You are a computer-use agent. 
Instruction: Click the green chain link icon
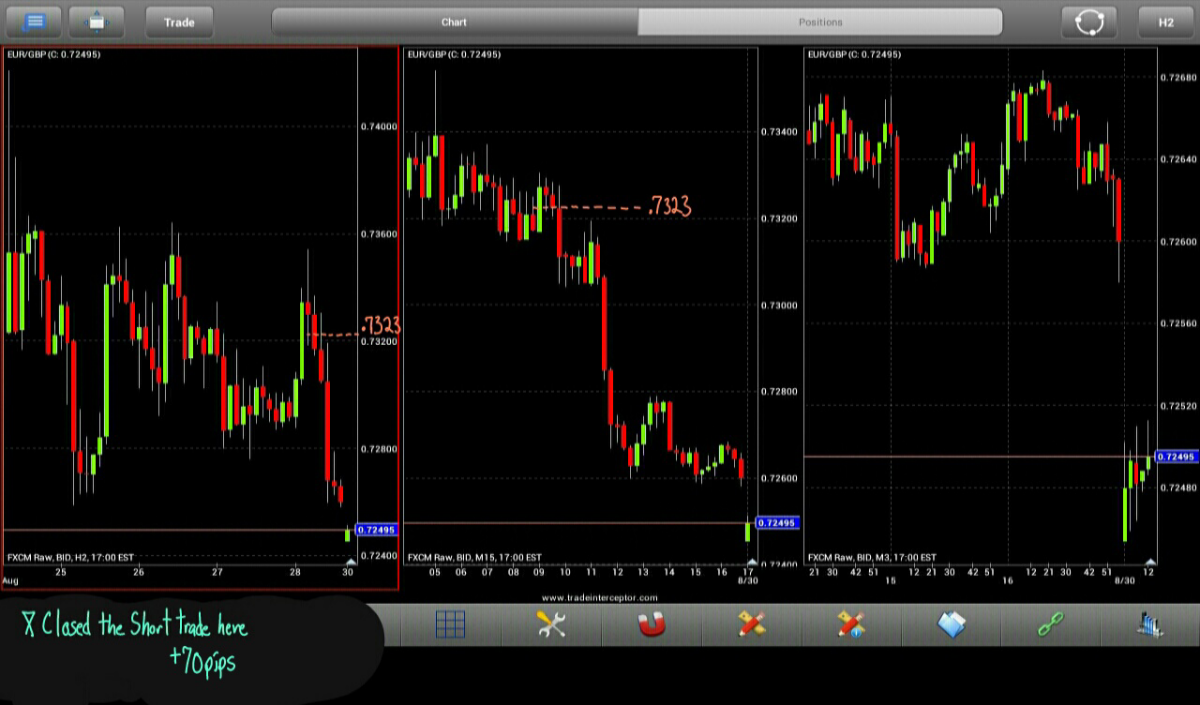coord(1050,625)
